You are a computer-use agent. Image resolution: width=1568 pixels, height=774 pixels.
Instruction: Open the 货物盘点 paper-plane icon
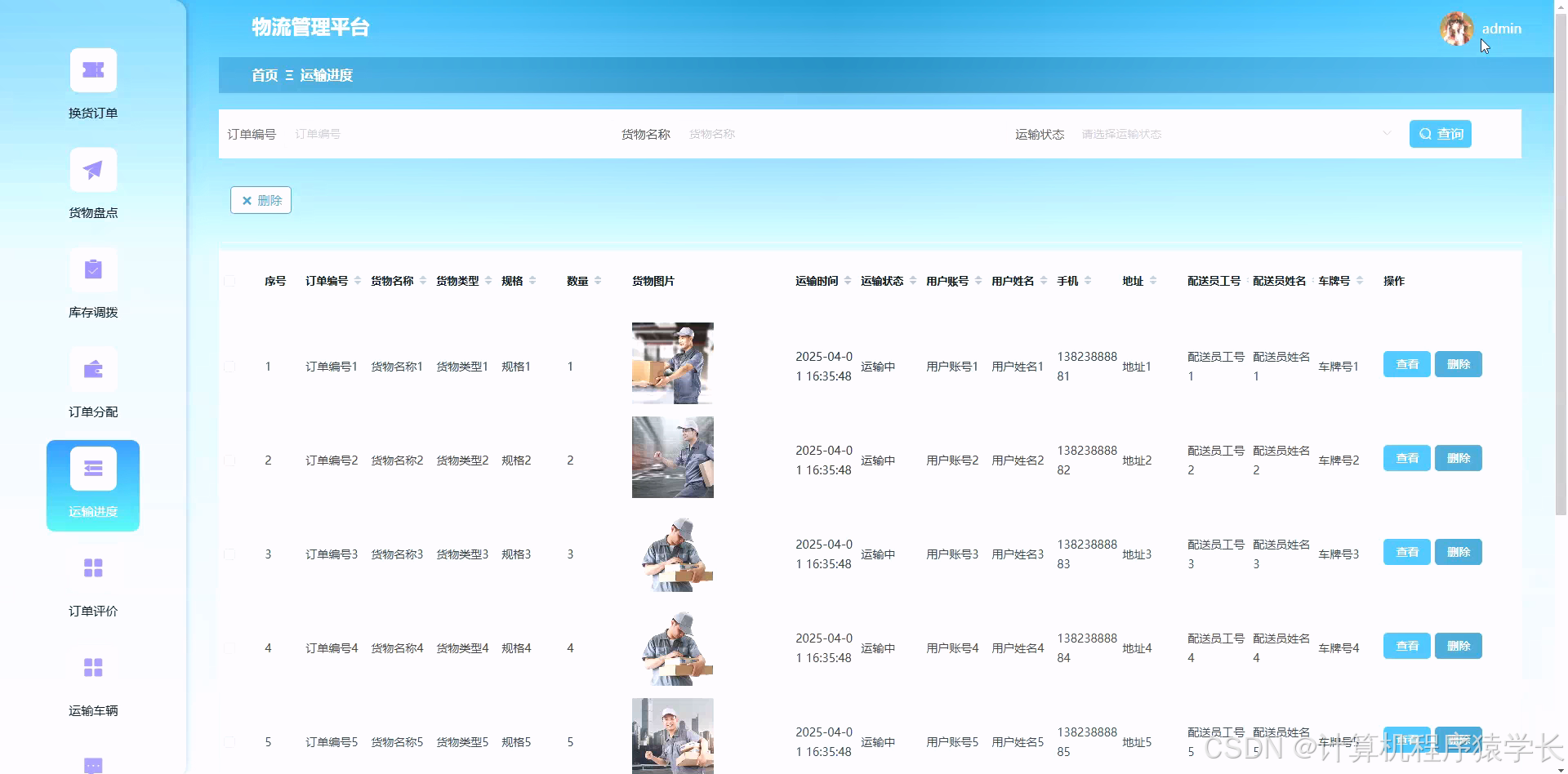93,170
